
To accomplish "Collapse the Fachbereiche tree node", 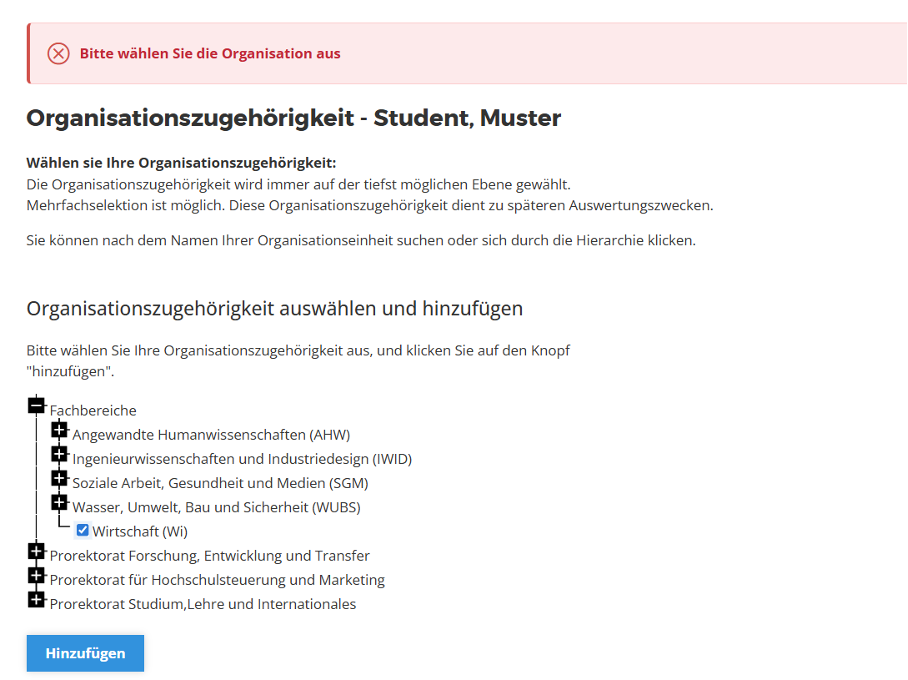I will coord(36,405).
